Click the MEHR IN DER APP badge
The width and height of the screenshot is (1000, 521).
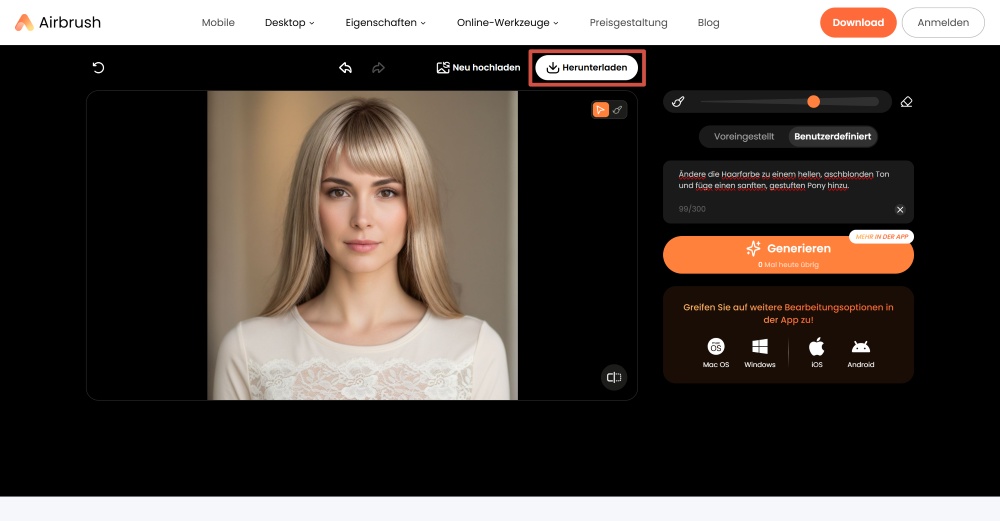pos(881,237)
